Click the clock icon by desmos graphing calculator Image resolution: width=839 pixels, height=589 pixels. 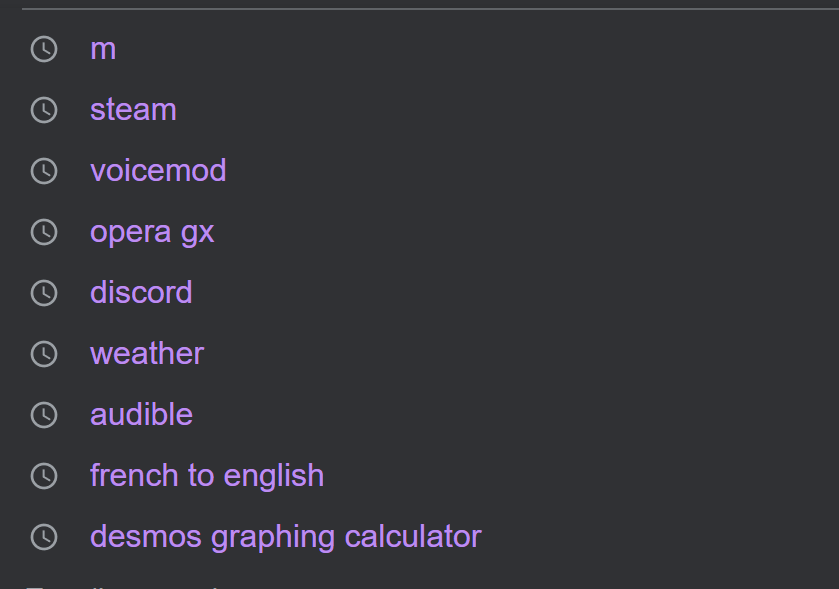pyautogui.click(x=44, y=537)
